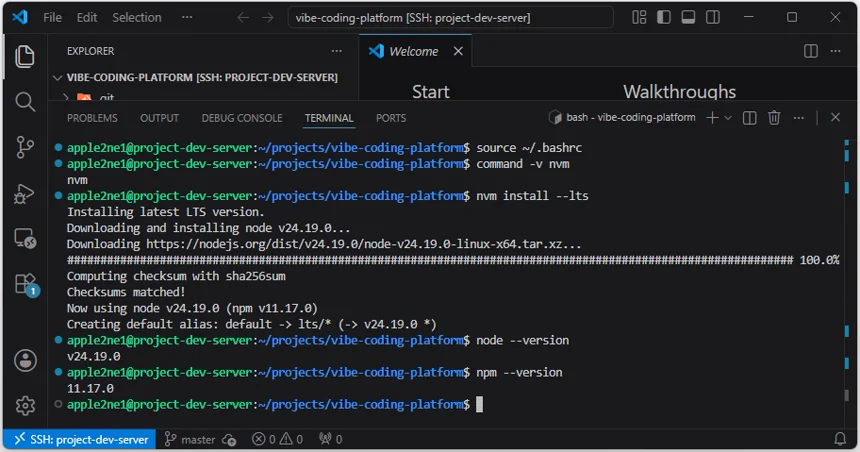Go forward with the right arrow
This screenshot has width=860, height=452.
click(x=268, y=18)
